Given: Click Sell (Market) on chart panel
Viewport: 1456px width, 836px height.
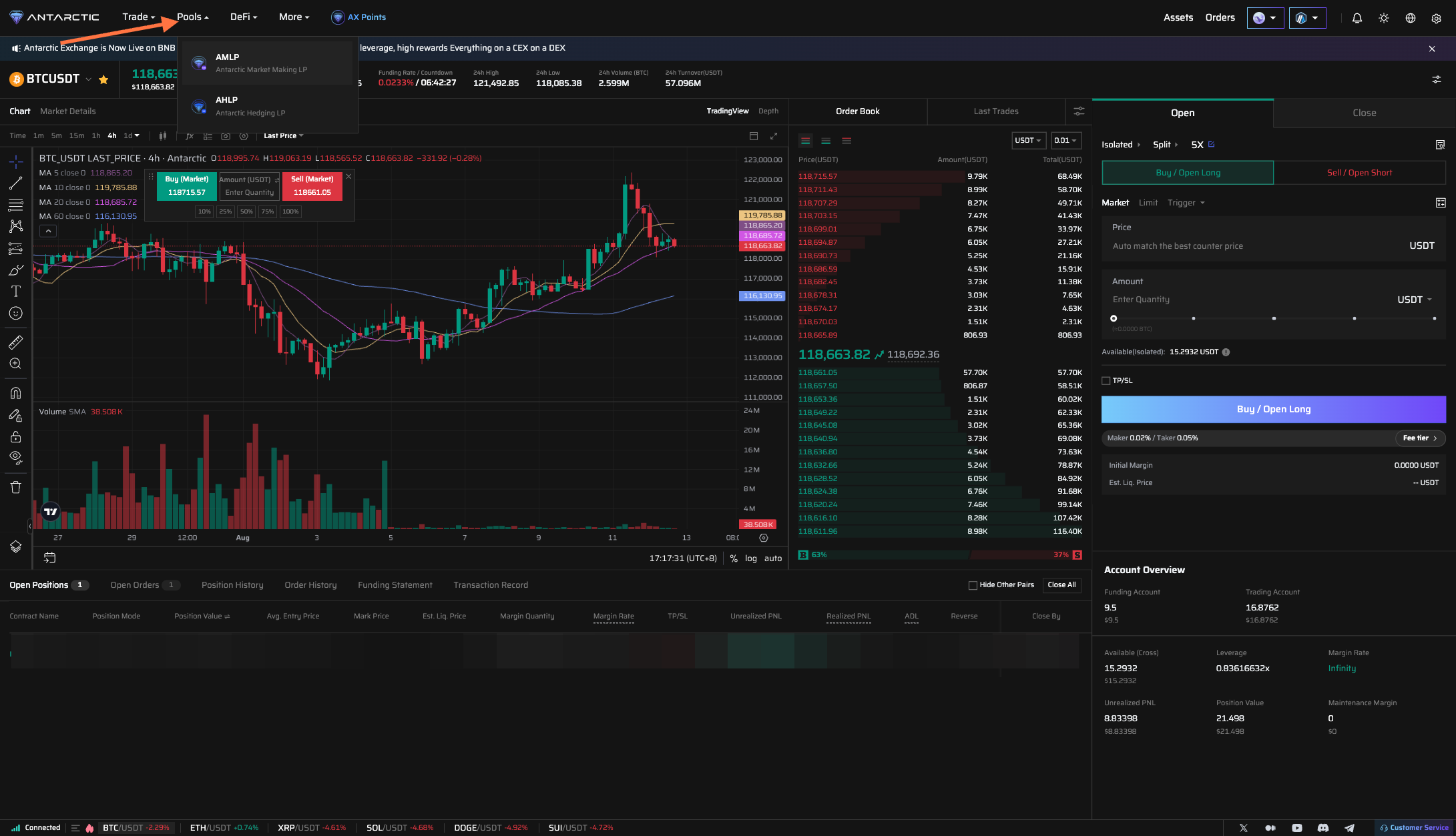Looking at the screenshot, I should coord(312,186).
